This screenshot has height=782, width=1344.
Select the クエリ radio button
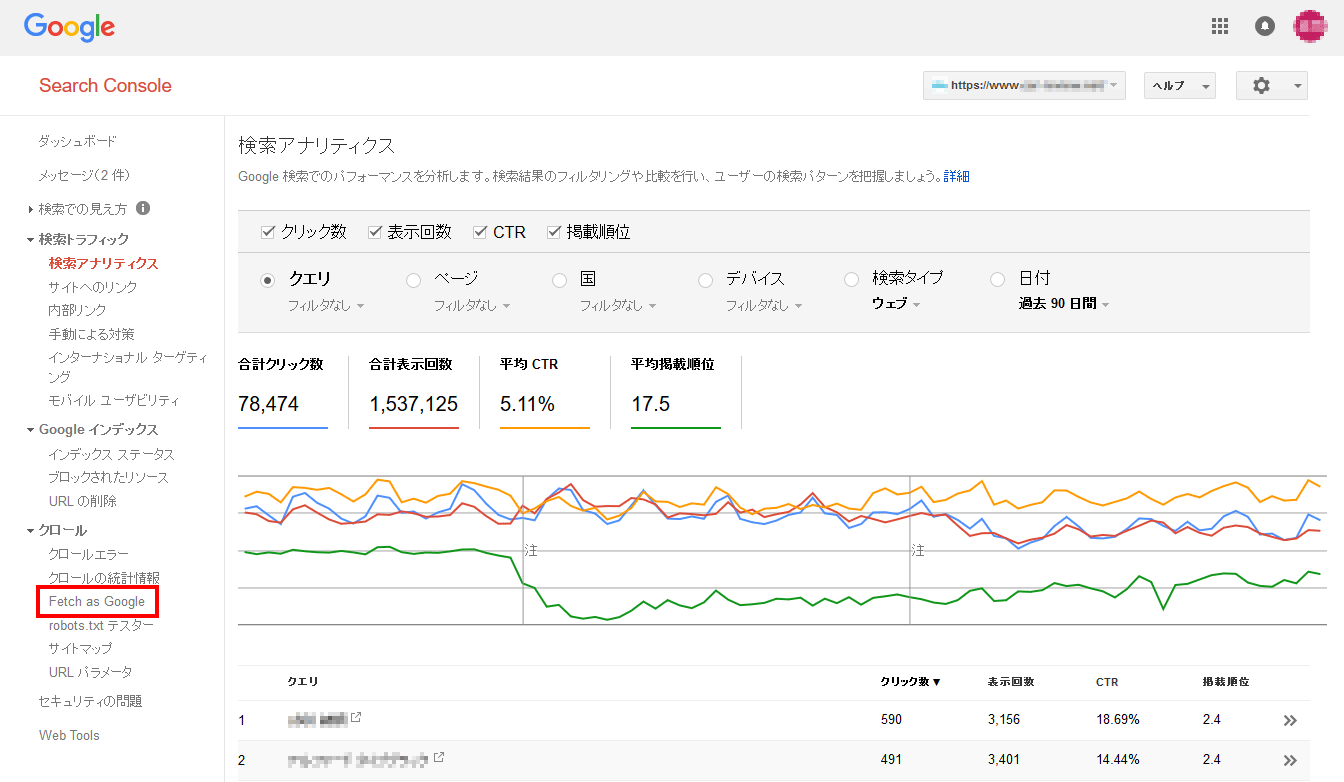coord(268,281)
